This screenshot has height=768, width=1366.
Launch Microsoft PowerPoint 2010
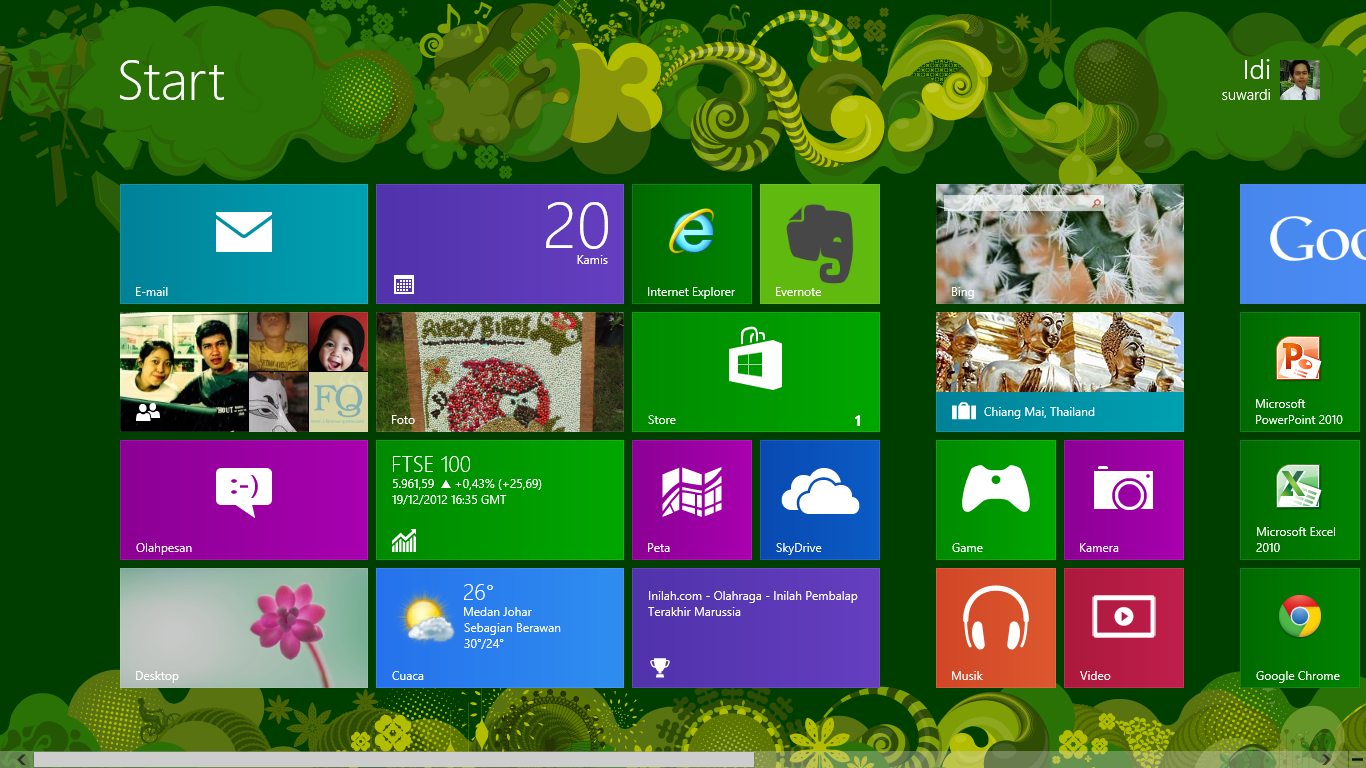click(x=1300, y=372)
